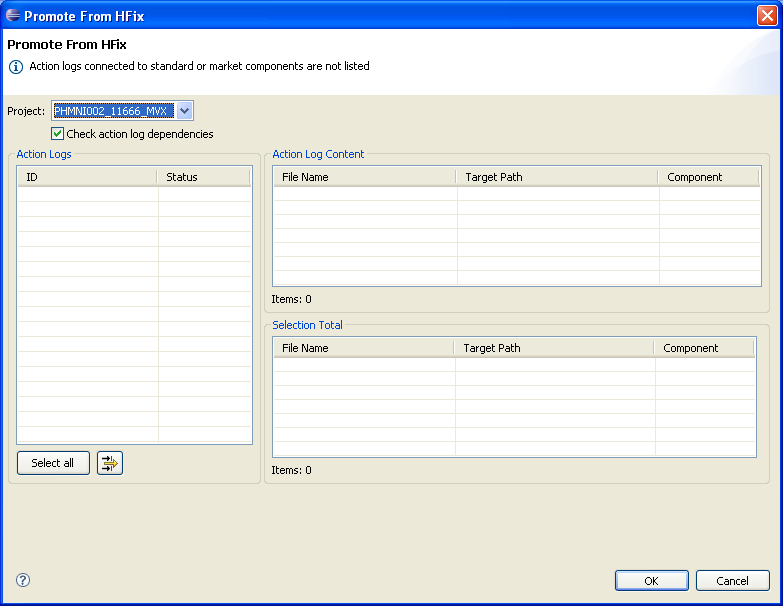Close the Promote From HFix window
This screenshot has height=606, width=783.
(x=766, y=15)
